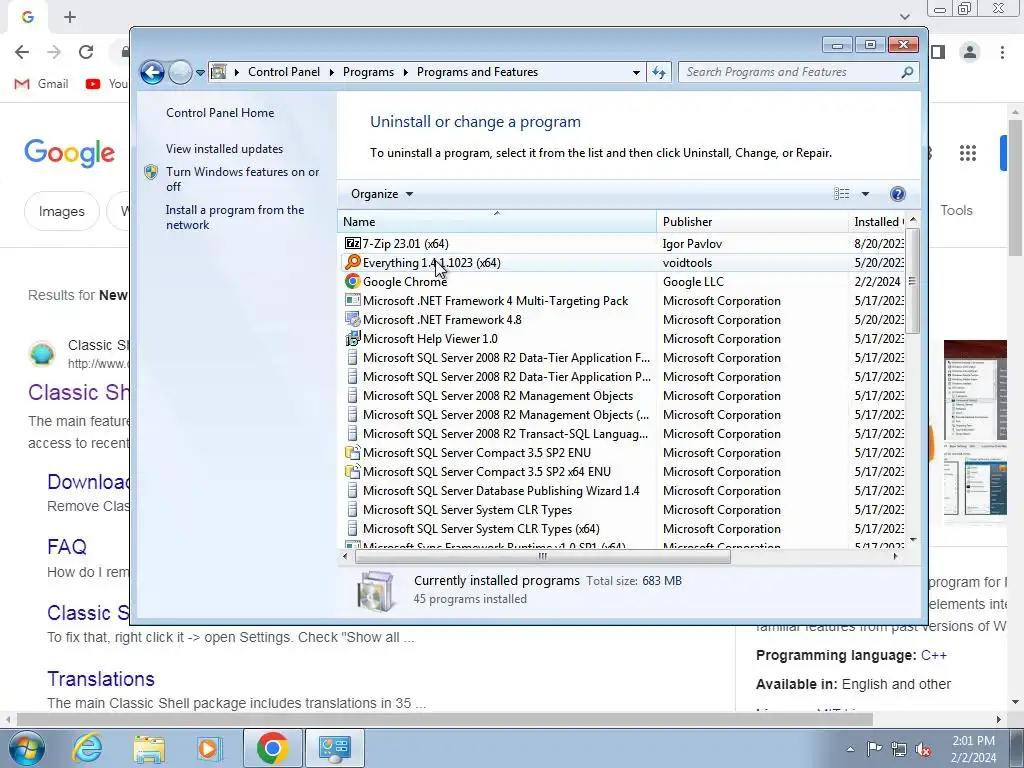Click Control Panel in the breadcrumb
The height and width of the screenshot is (768, 1024).
[x=284, y=72]
